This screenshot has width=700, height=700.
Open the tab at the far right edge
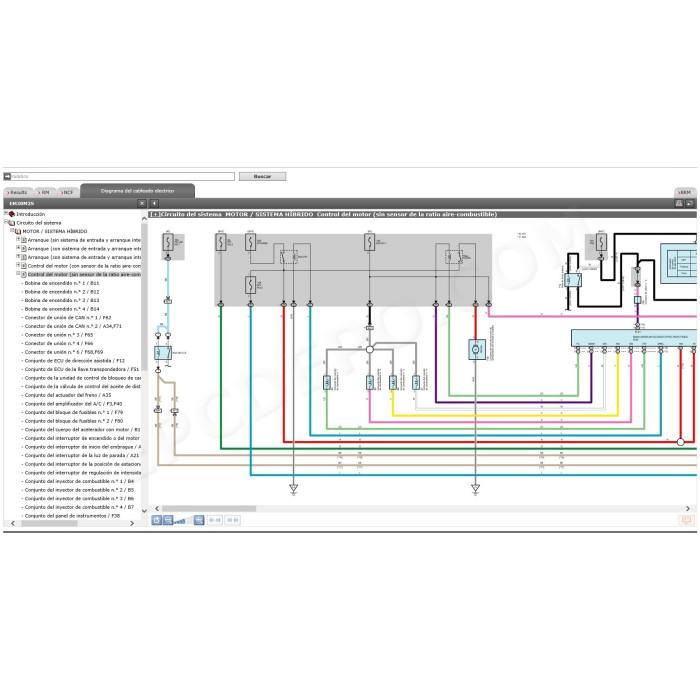pos(685,192)
